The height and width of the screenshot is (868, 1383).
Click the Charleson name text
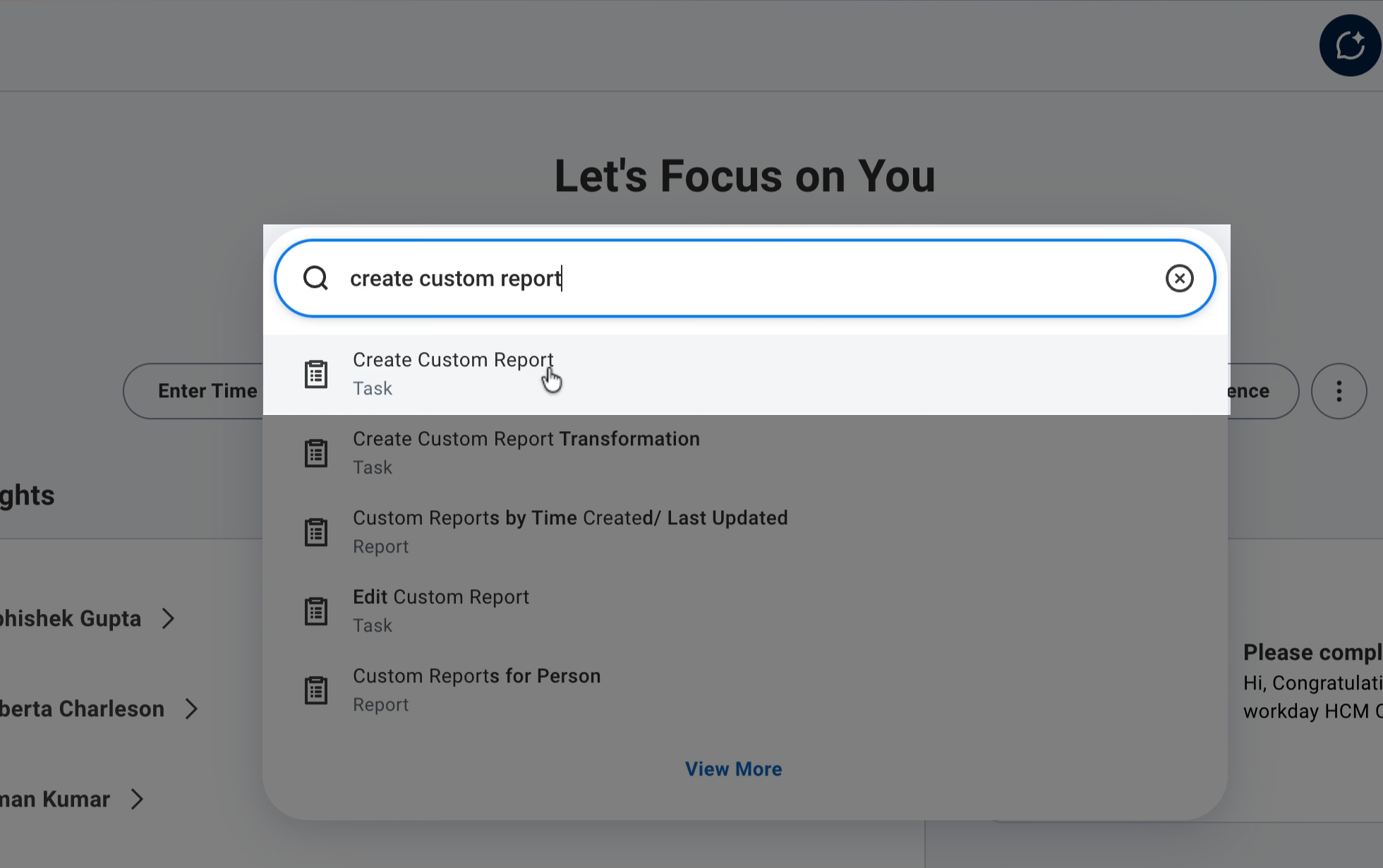[82, 709]
